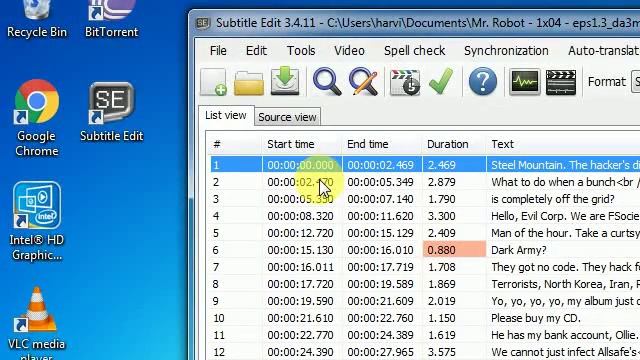Image resolution: width=640 pixels, height=360 pixels.
Task: Select 'Hello, Evil Corp.' subtitle line
Action: 424,216
